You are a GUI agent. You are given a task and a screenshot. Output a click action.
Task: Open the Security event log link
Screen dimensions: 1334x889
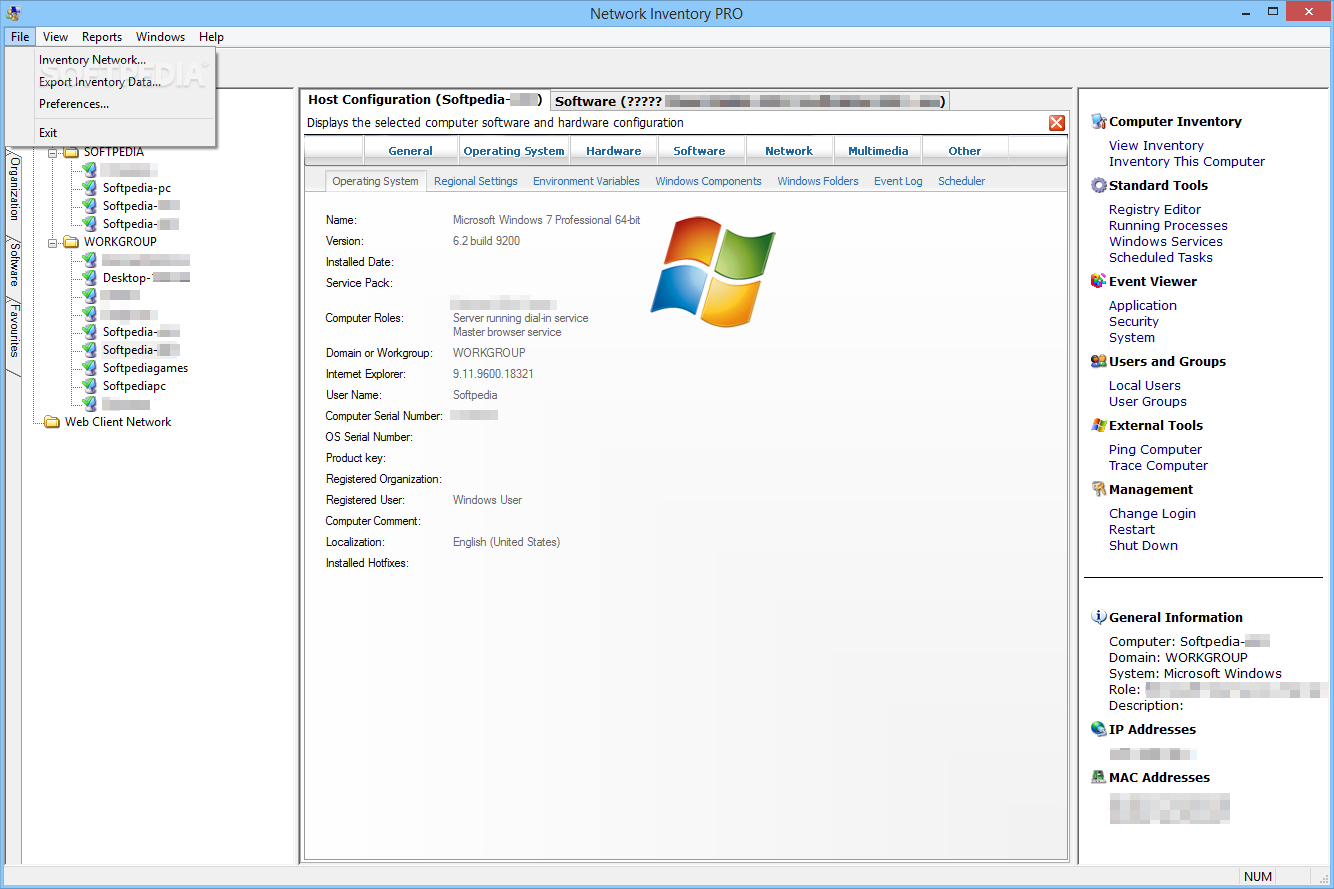(1134, 321)
